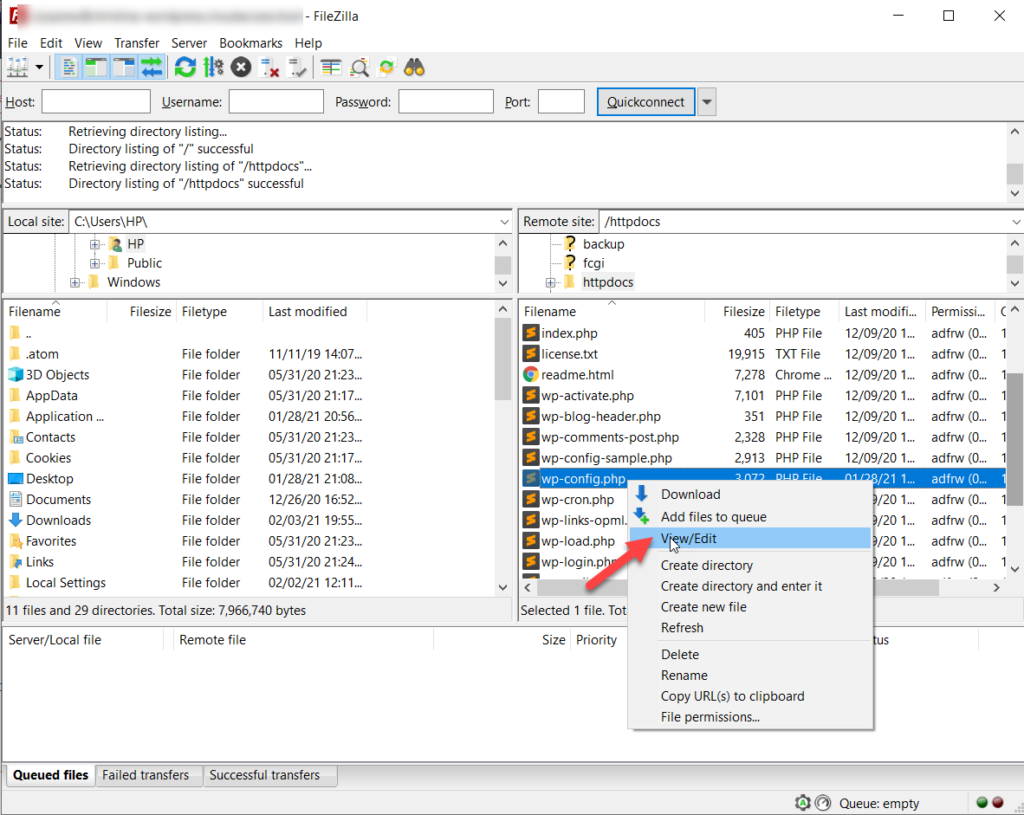
Task: Select the Contacts folder icon
Action: [16, 438]
